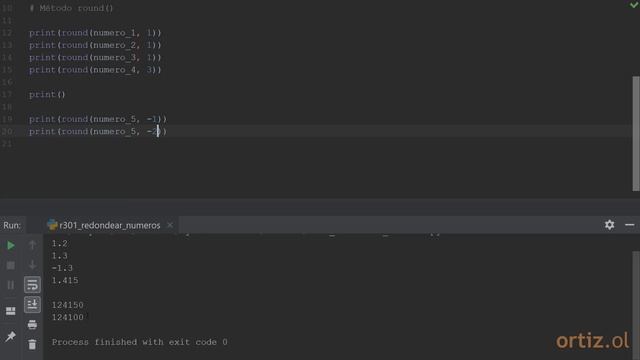
Task: Click the editor vertical scrollbar
Action: point(636,133)
